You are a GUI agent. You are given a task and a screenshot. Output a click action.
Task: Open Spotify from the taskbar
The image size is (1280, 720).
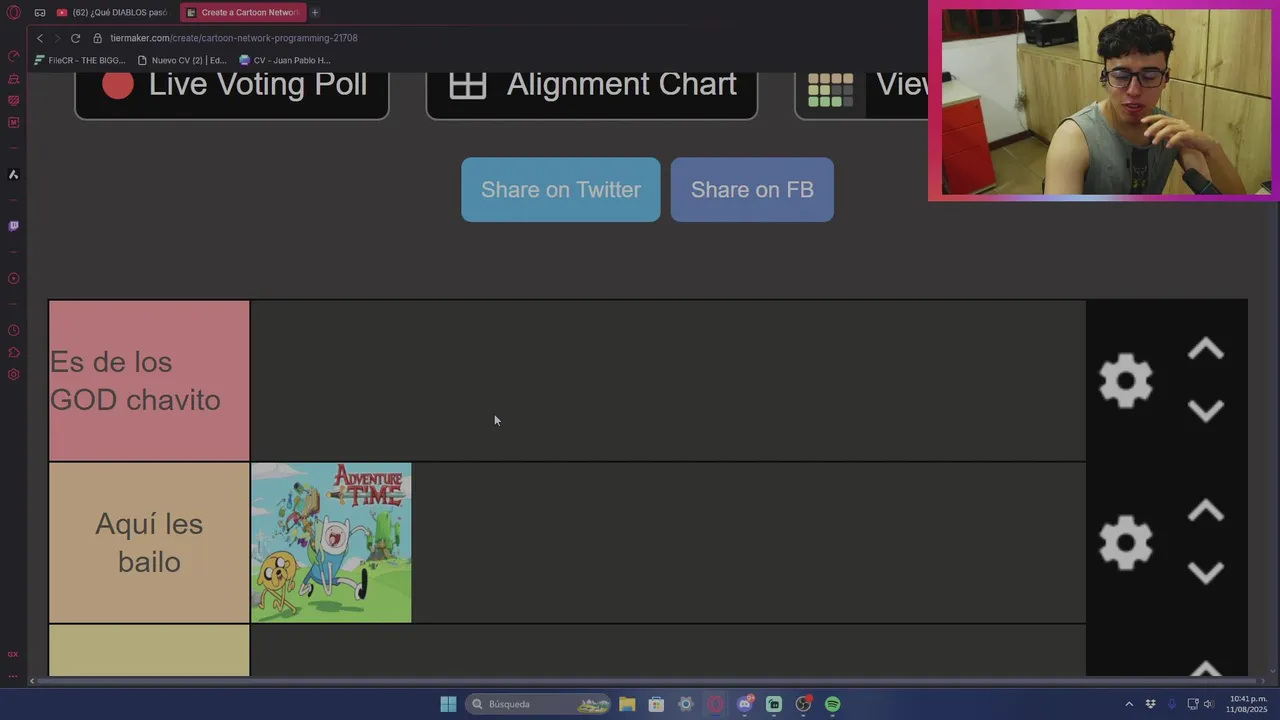click(x=832, y=704)
